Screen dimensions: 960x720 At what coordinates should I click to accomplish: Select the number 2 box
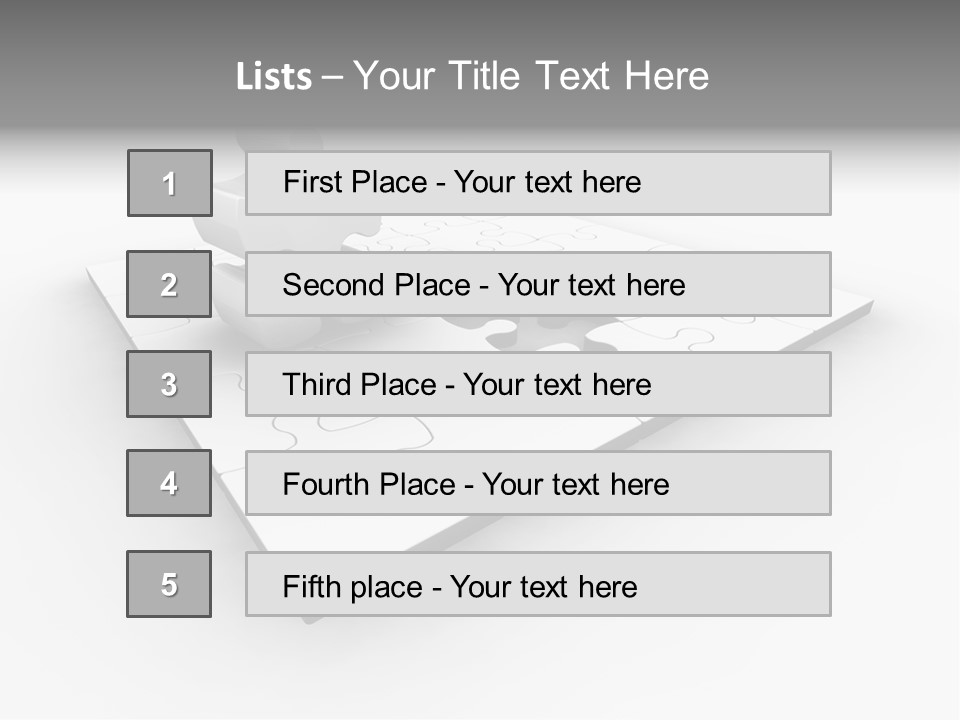(x=169, y=284)
